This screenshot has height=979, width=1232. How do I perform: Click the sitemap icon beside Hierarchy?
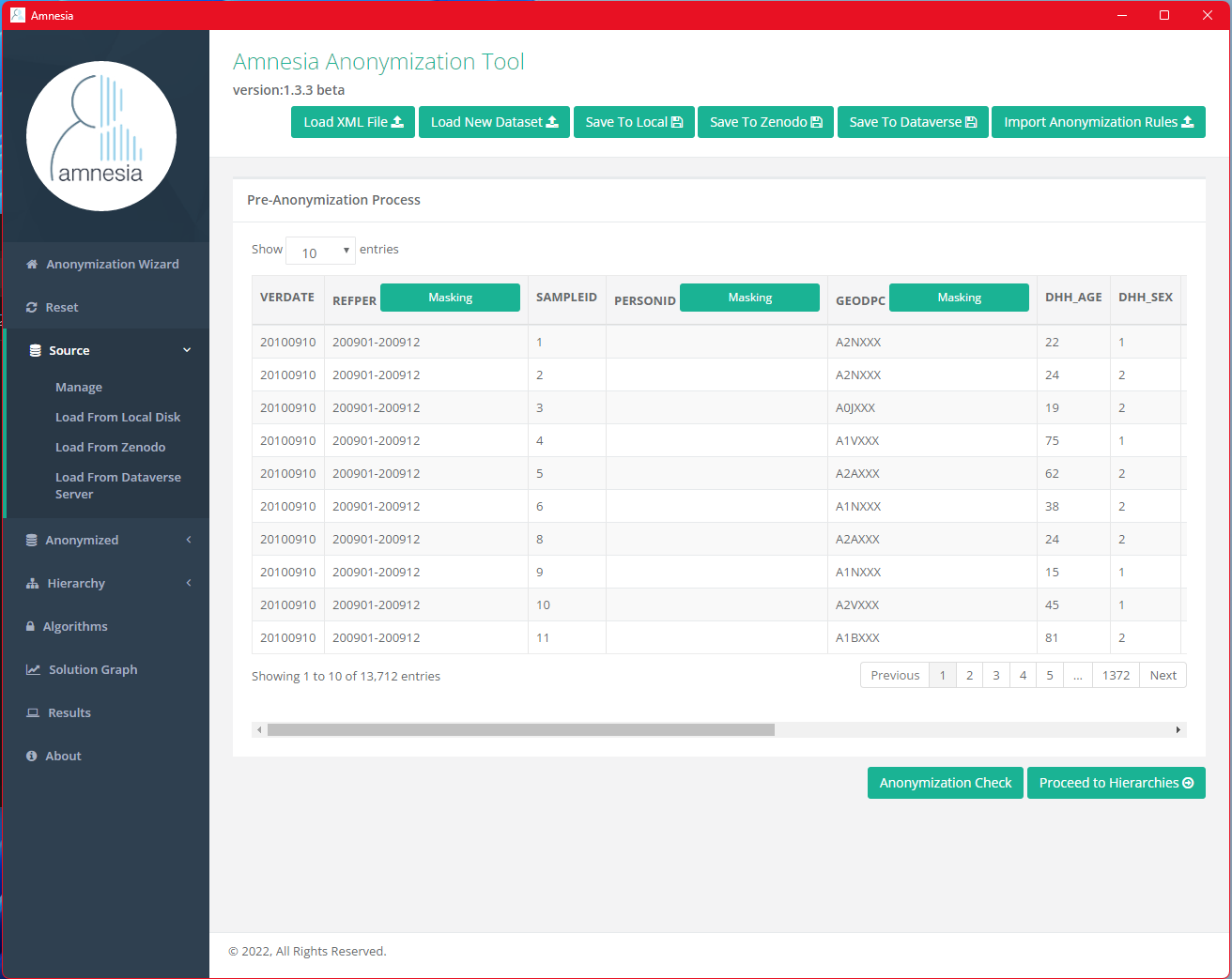click(x=33, y=584)
